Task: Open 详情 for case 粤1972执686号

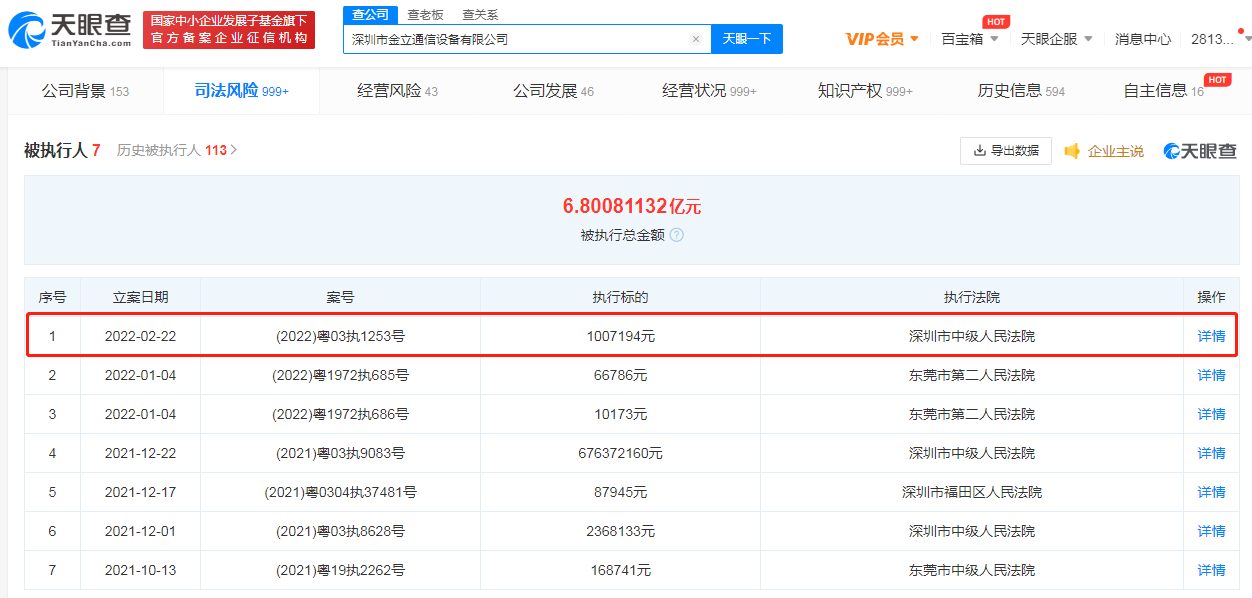Action: click(1211, 414)
